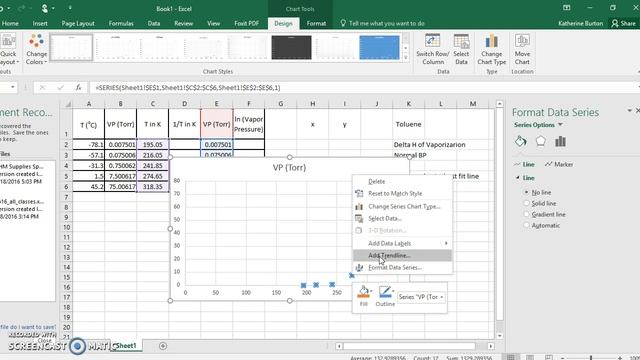Switch to the Line tab in format pane

[x=524, y=164]
